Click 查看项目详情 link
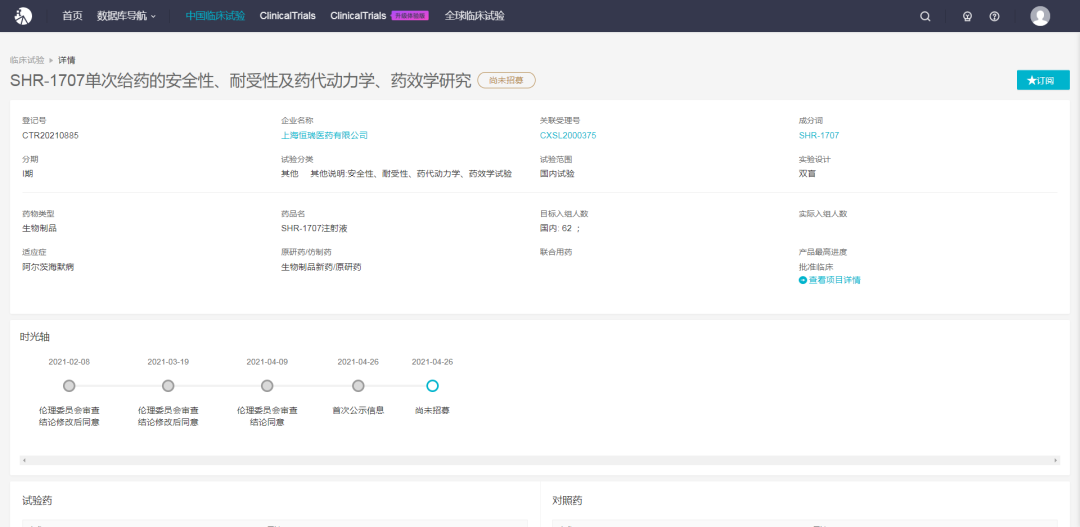1080x527 pixels. 834,280
